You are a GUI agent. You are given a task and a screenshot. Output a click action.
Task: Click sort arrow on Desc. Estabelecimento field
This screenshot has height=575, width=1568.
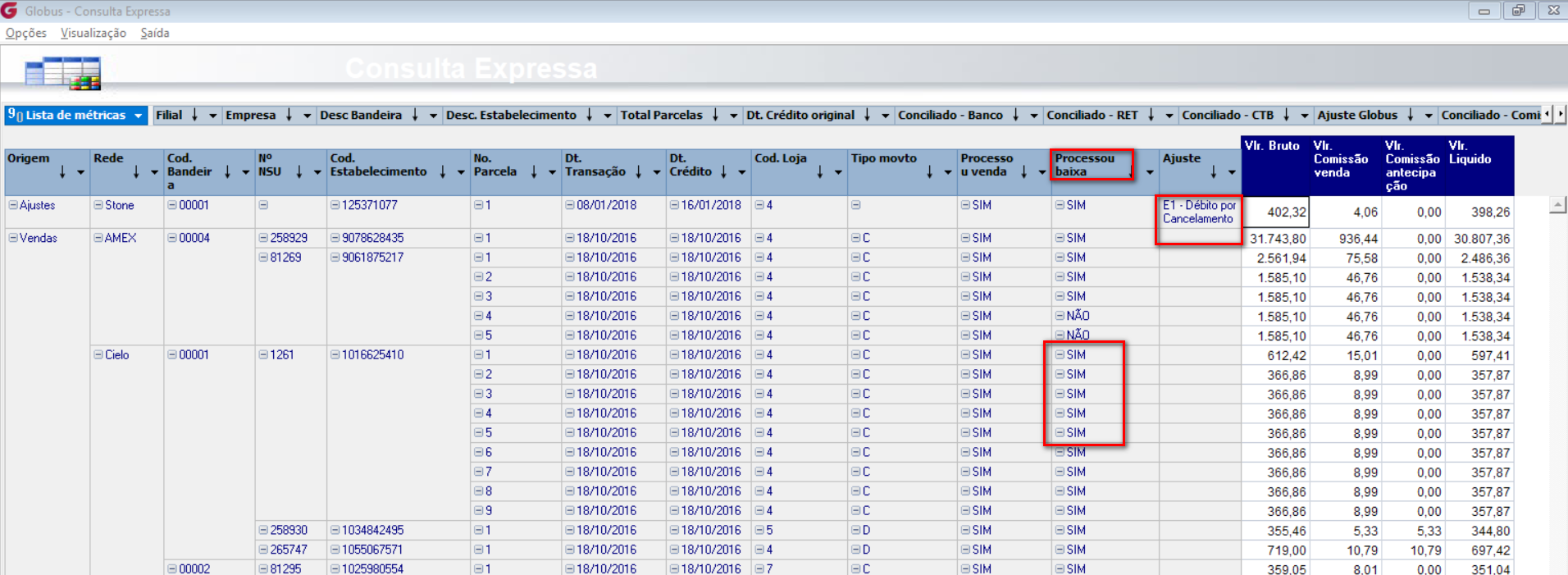tap(589, 115)
